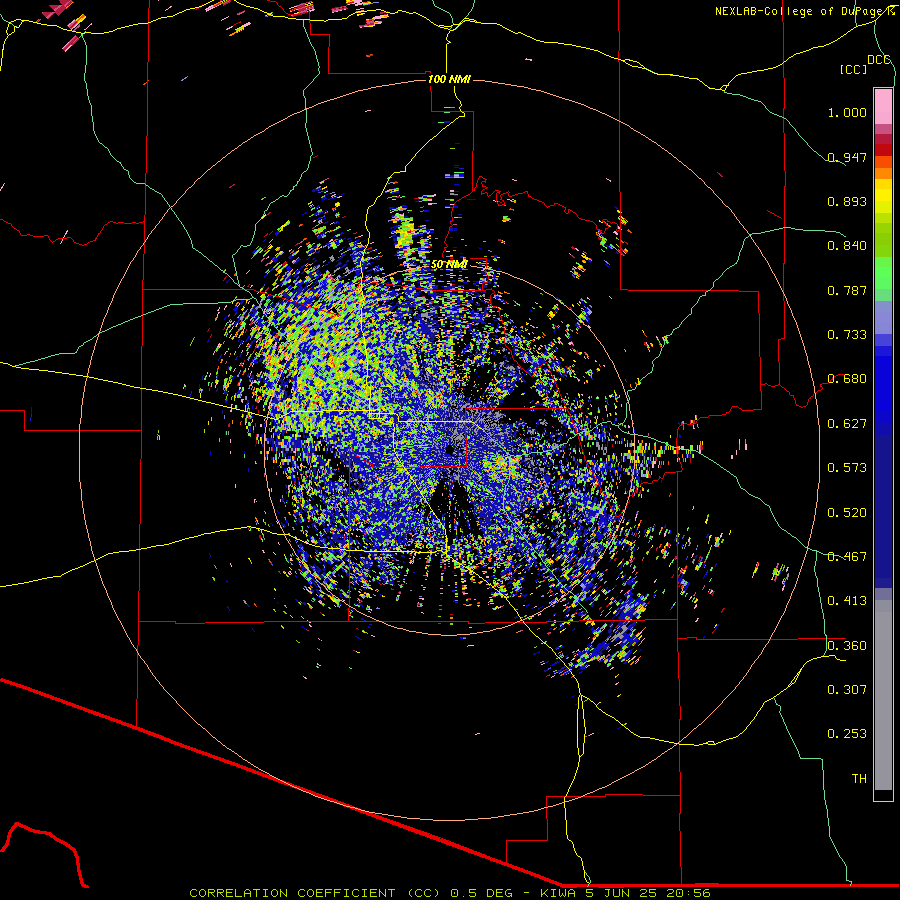
Task: Click the 0.680 legend value
Action: click(x=847, y=379)
